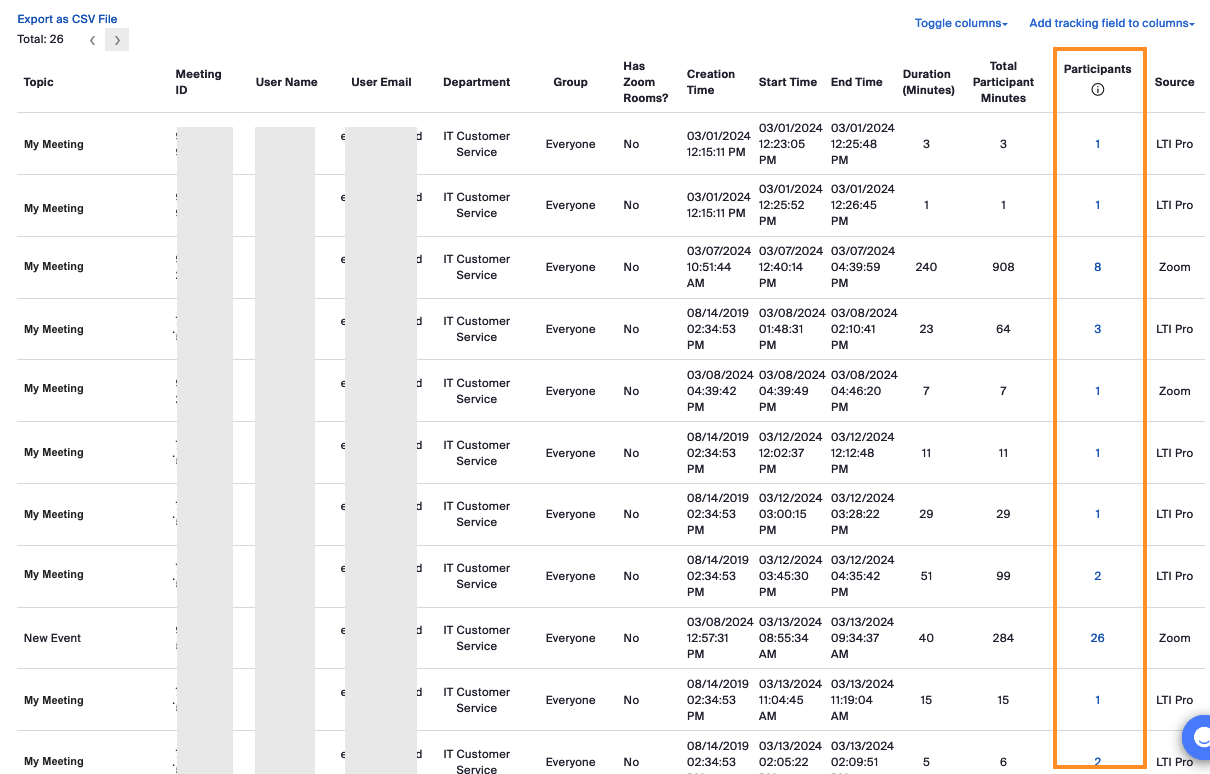Go to the previous results page
The height and width of the screenshot is (774, 1210).
tap(92, 40)
